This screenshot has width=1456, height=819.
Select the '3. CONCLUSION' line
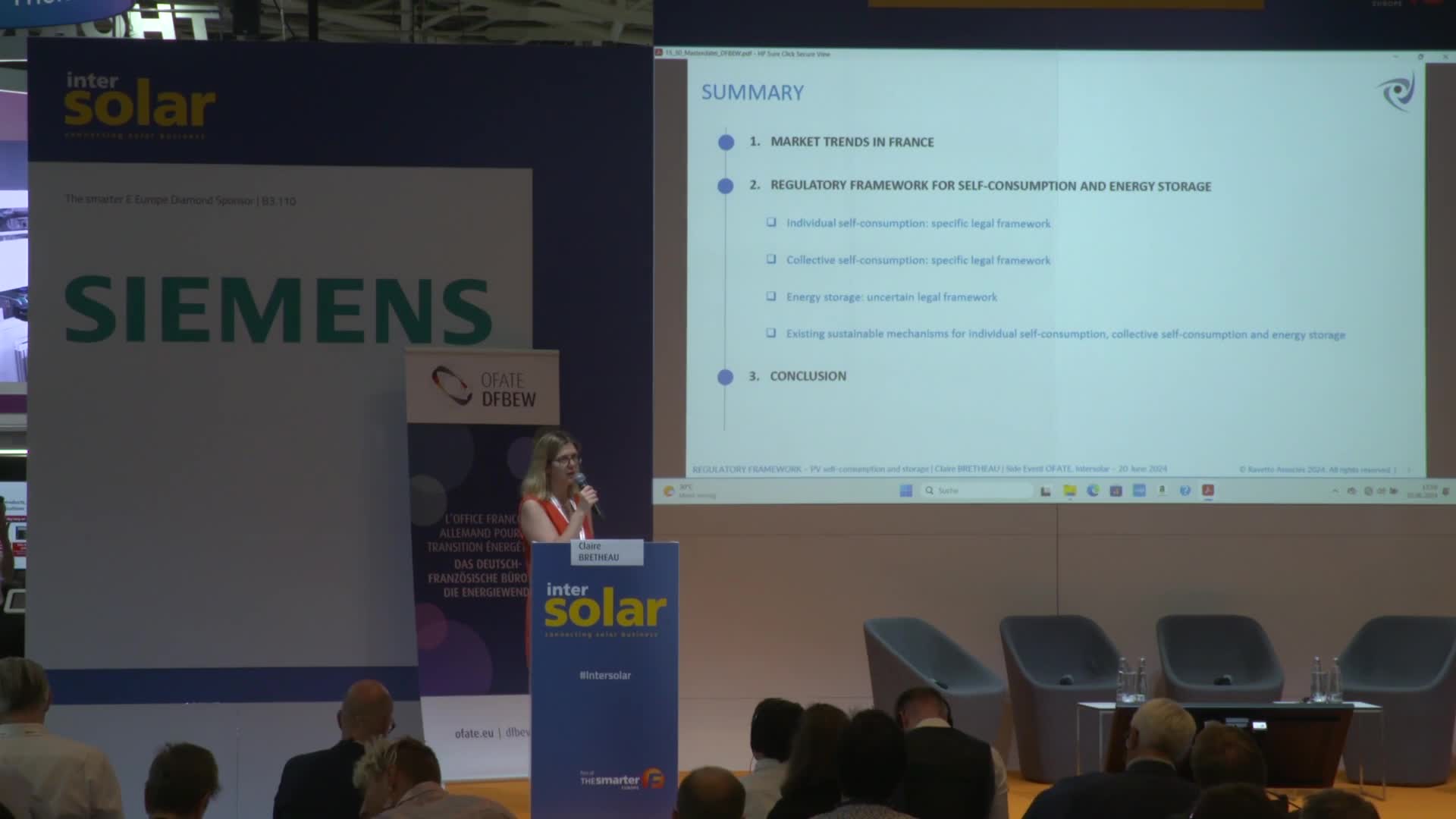(x=798, y=376)
